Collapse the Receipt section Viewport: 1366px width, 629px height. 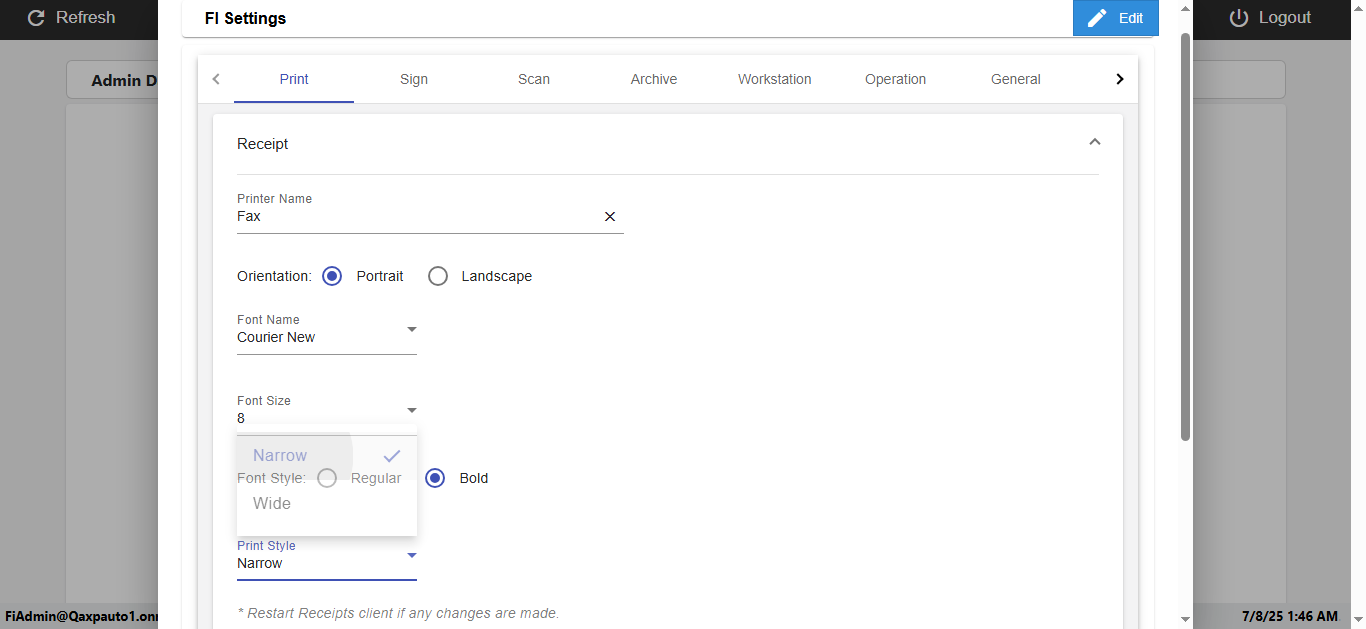tap(1094, 143)
